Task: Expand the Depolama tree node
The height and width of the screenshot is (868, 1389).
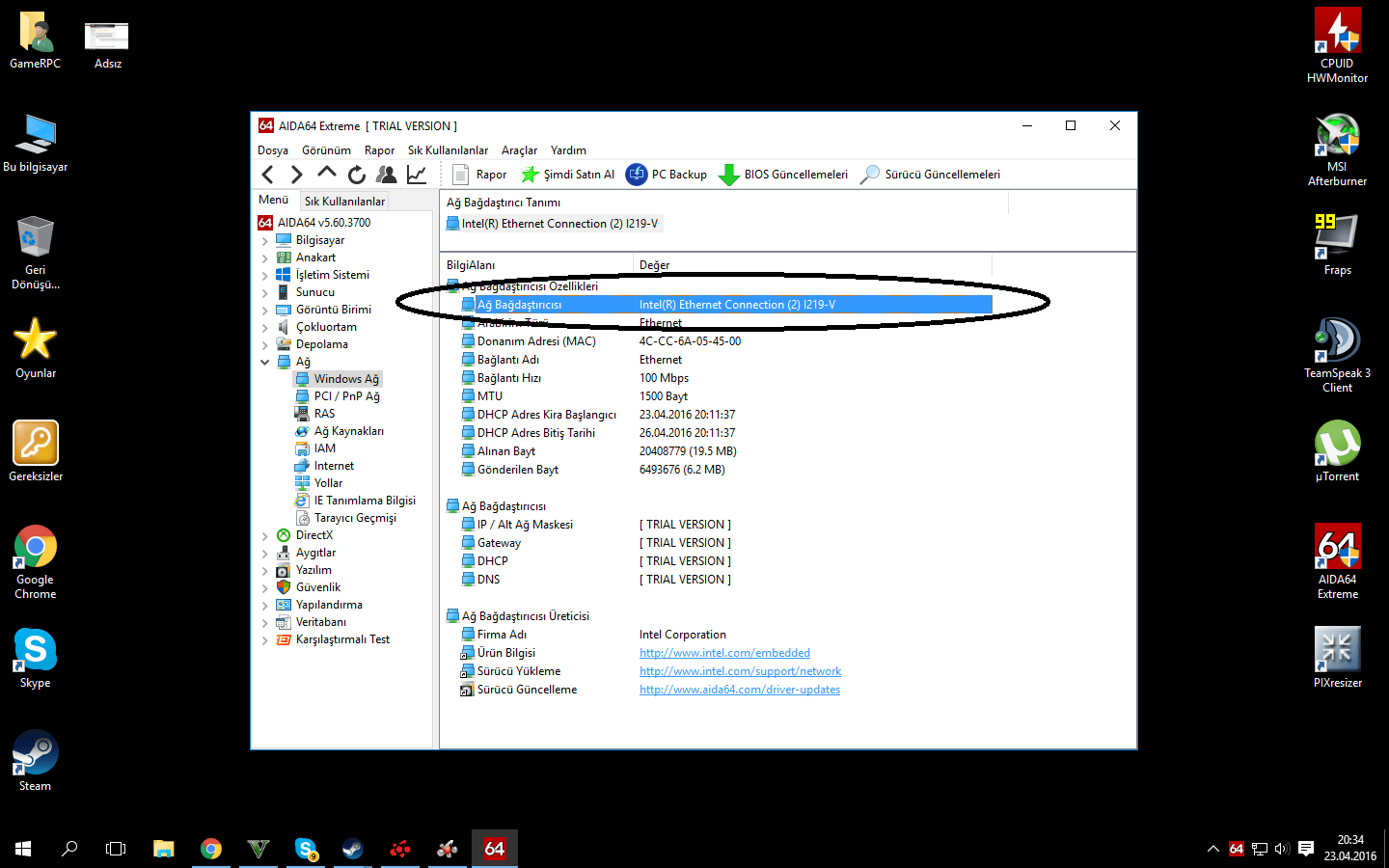Action: 265,344
